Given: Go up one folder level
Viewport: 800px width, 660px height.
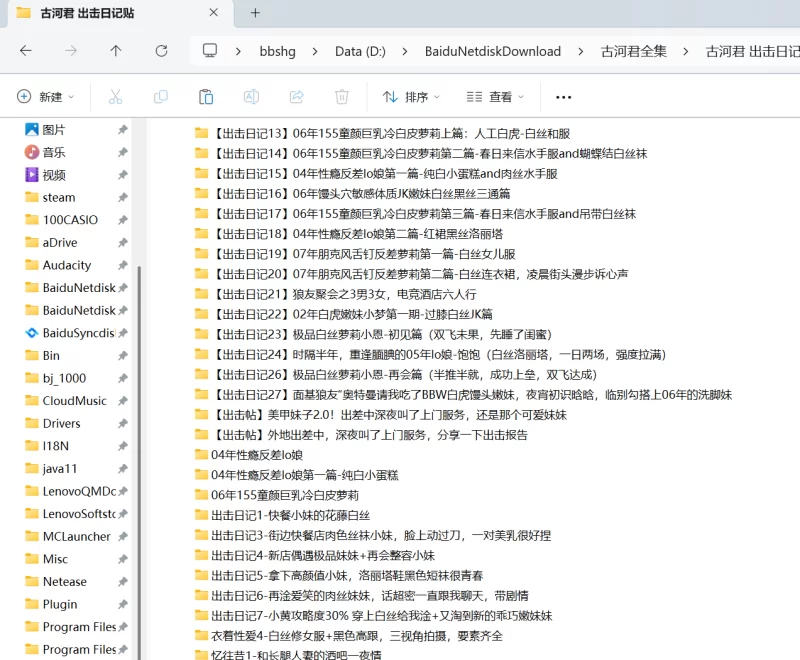Looking at the screenshot, I should point(116,50).
